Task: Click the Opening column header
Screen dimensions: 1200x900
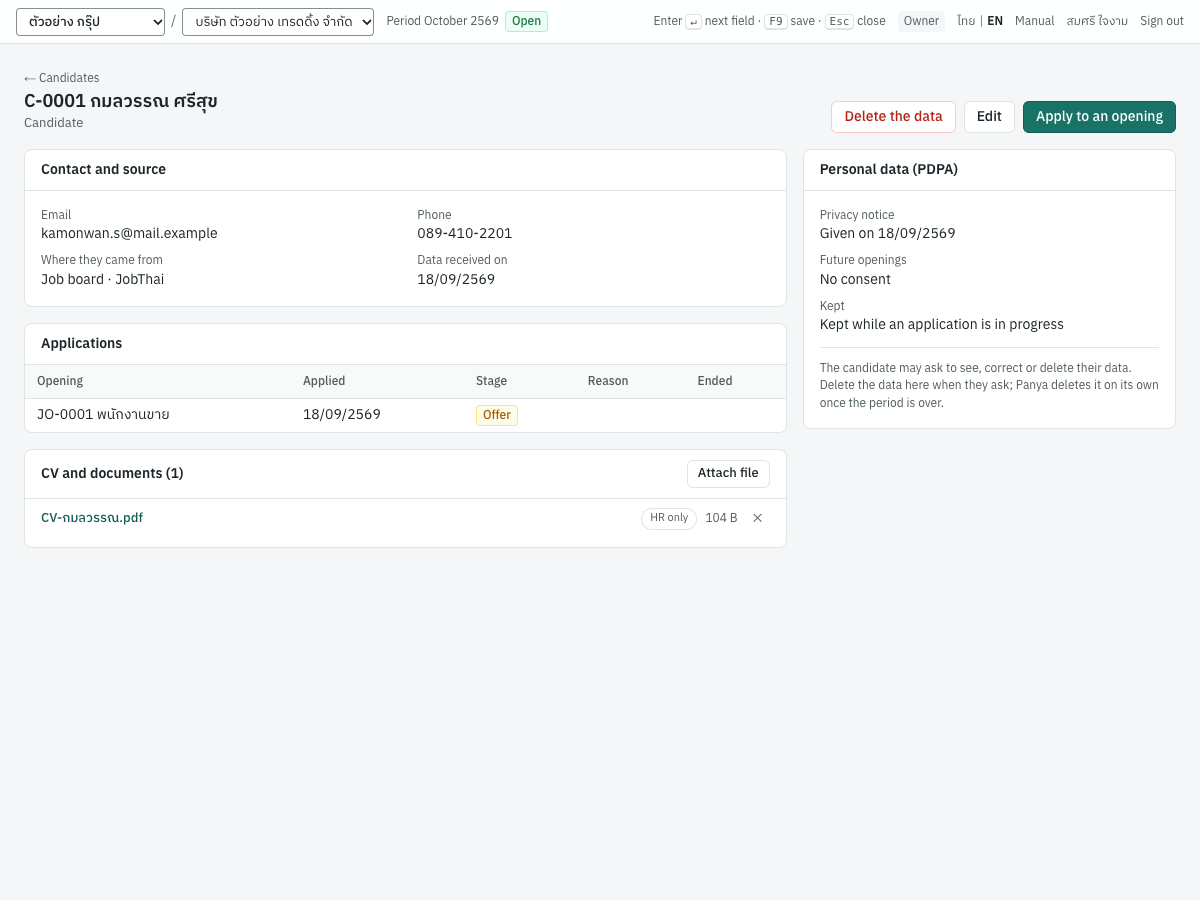Action: click(x=60, y=381)
